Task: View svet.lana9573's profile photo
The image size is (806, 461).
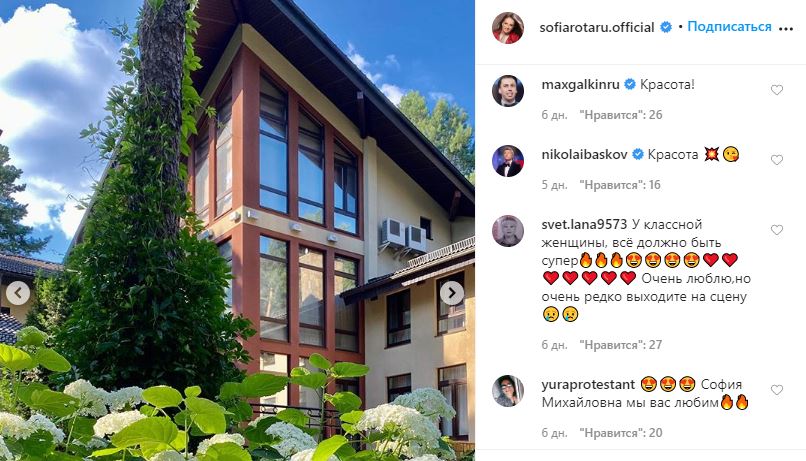Action: pos(508,231)
